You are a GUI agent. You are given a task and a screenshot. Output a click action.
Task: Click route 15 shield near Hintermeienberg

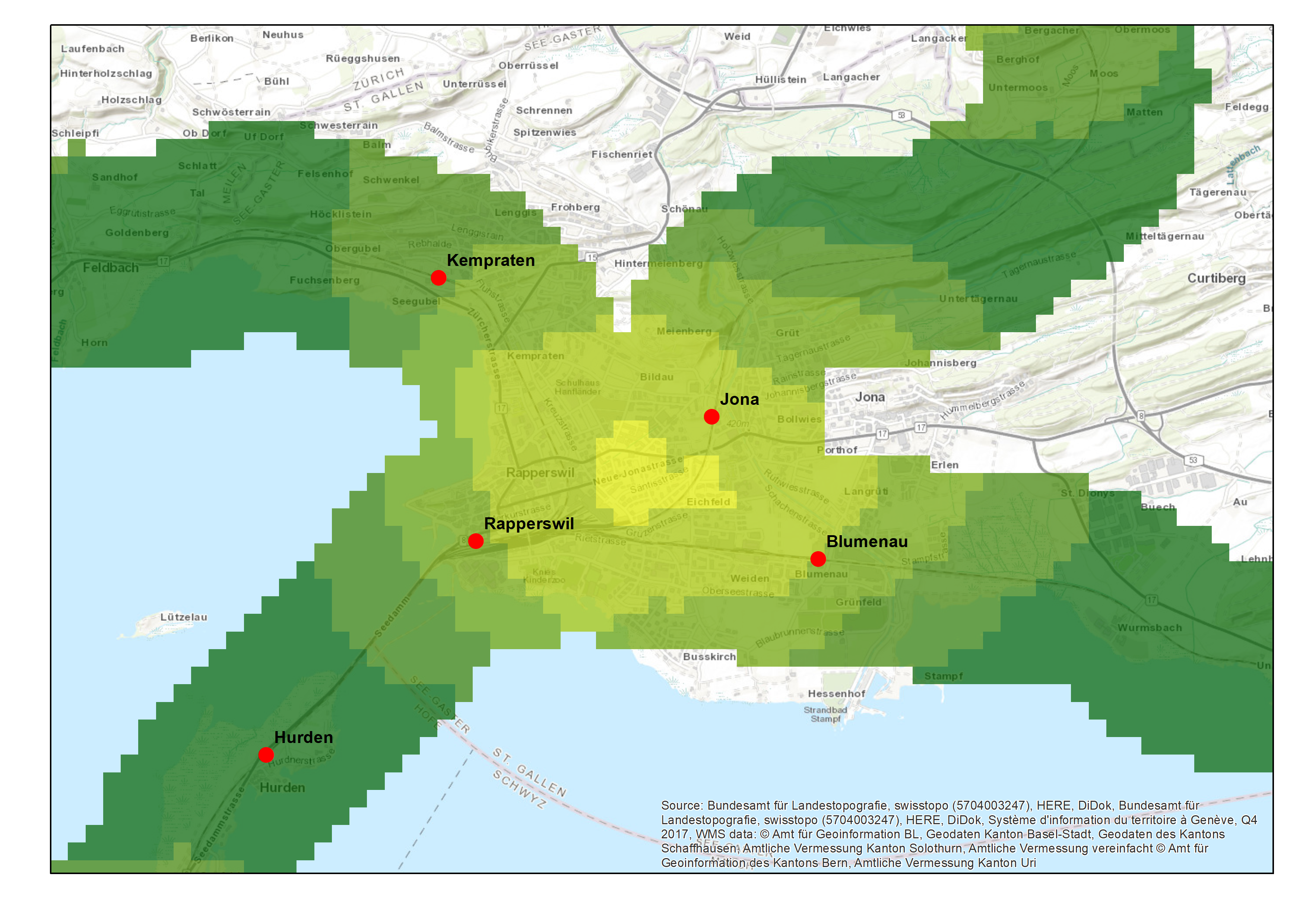click(x=592, y=258)
